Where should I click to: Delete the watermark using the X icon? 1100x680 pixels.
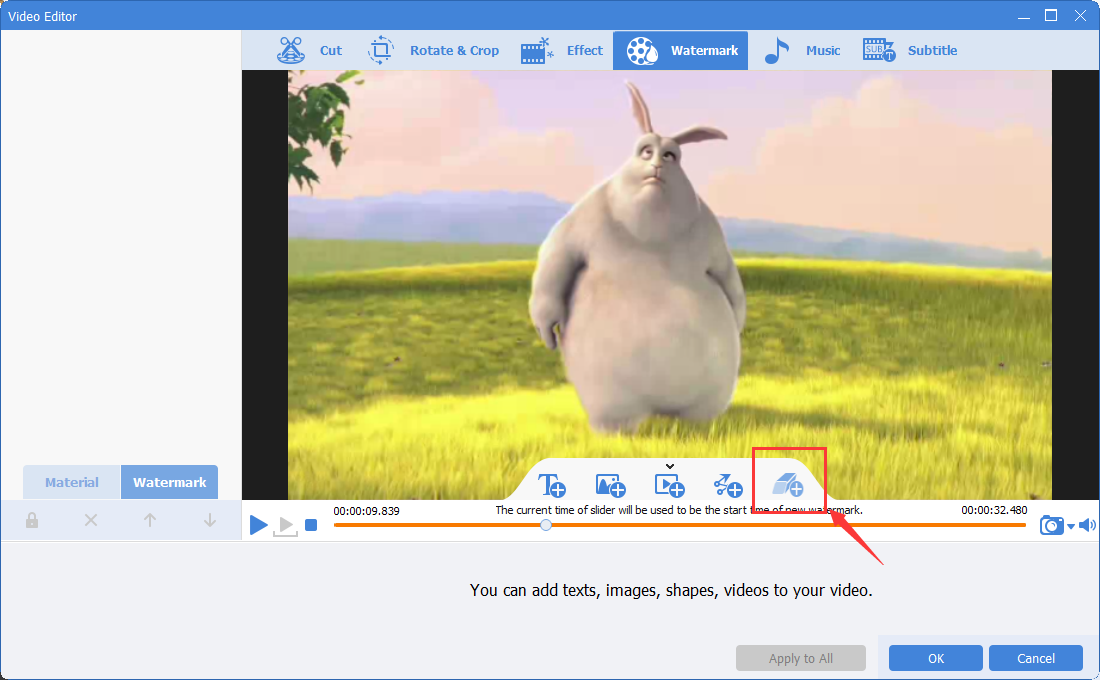click(x=91, y=520)
